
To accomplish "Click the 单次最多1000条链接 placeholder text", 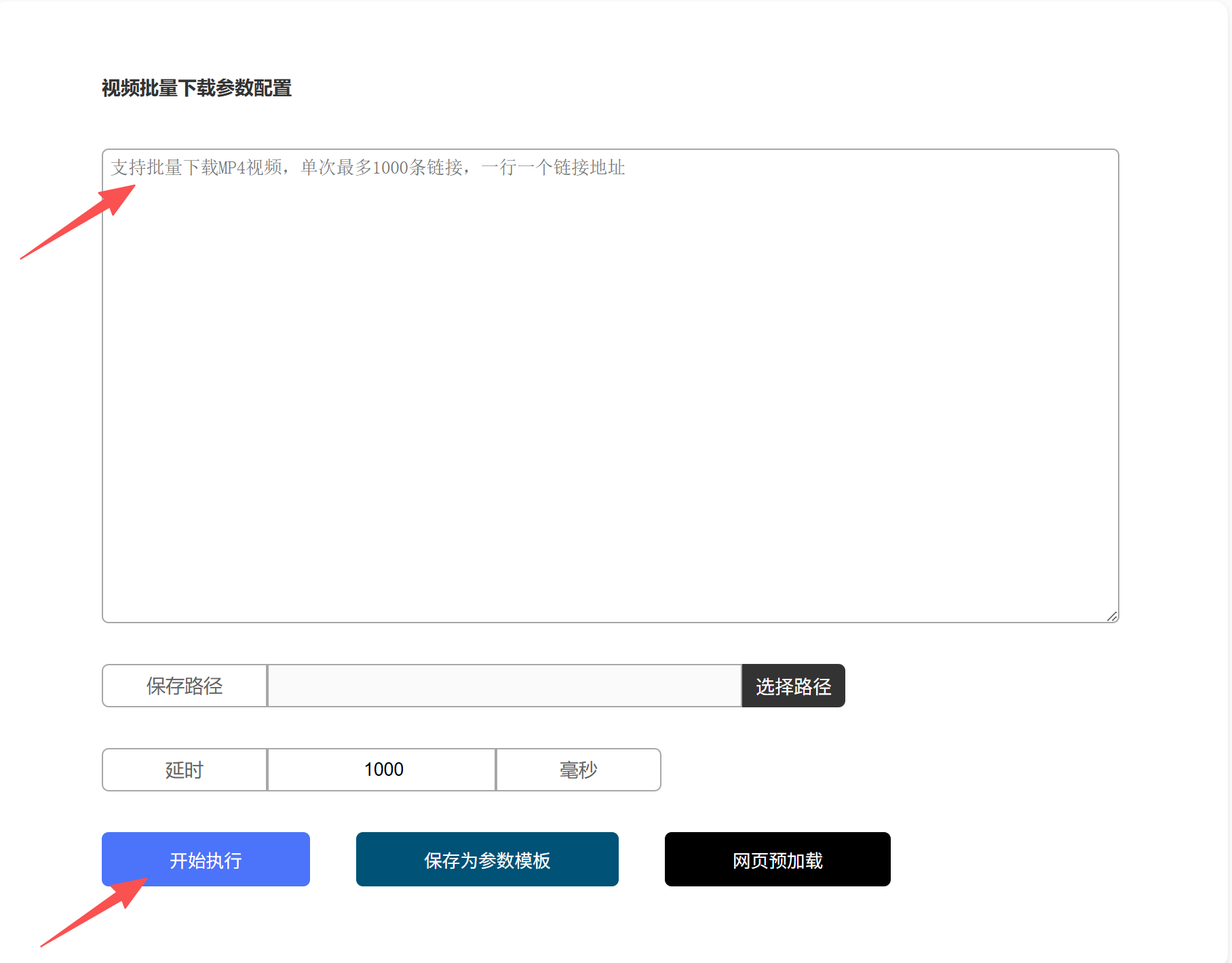I will (382, 168).
